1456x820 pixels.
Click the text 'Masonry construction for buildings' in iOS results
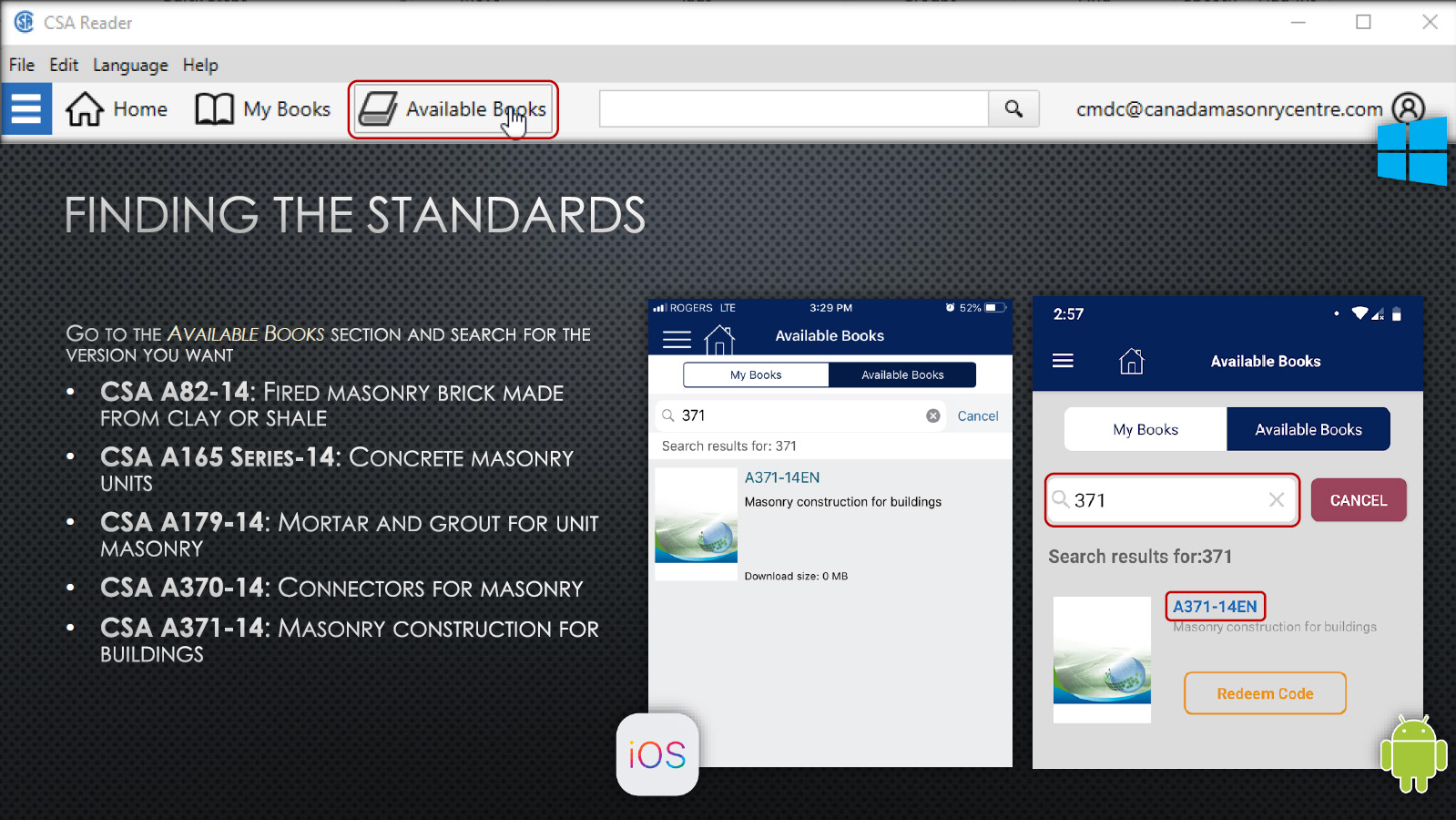(x=843, y=502)
